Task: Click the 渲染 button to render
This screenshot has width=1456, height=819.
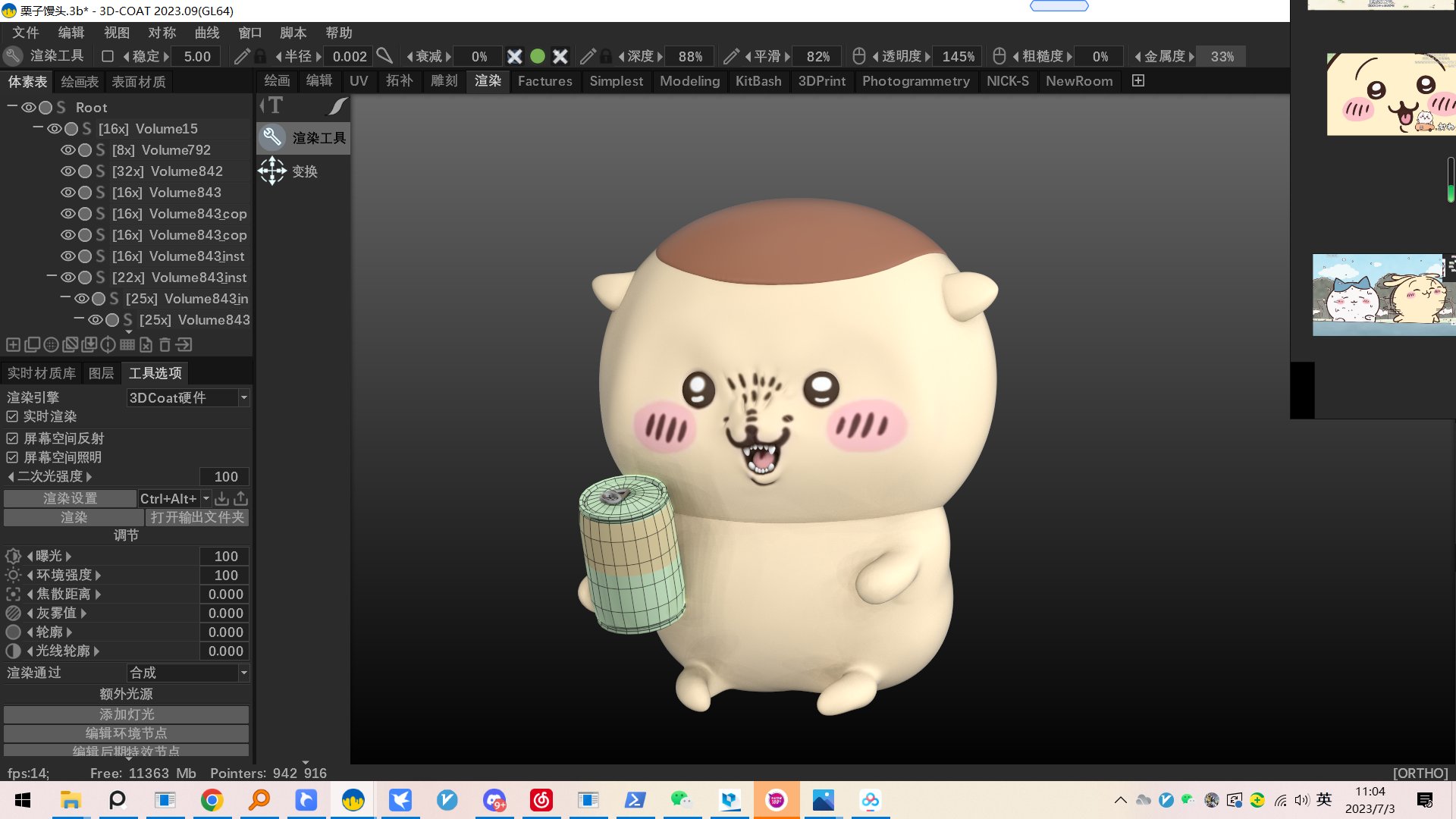Action: pos(74,517)
